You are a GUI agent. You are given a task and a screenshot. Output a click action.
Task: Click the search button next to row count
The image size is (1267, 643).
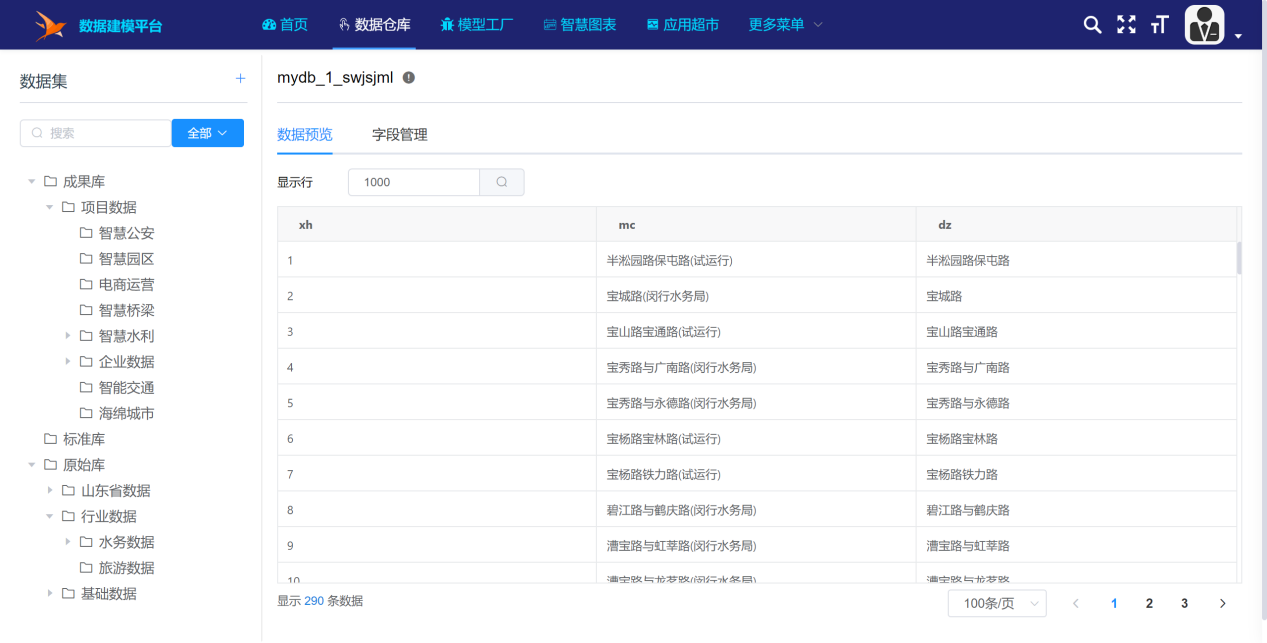[502, 182]
